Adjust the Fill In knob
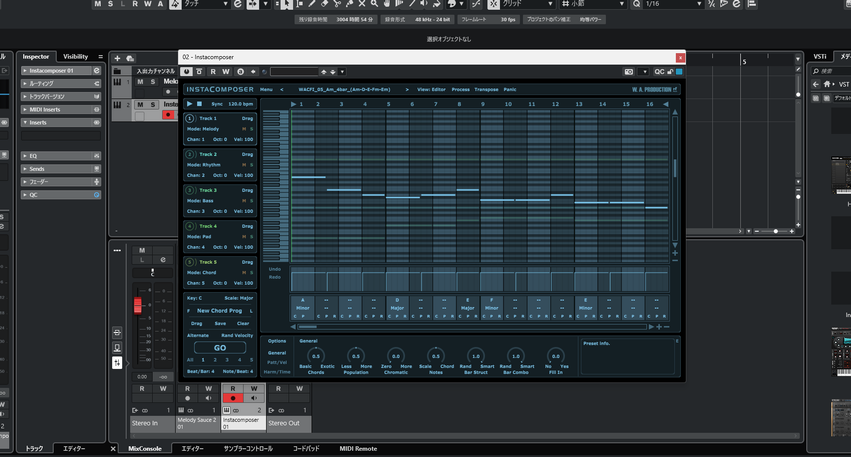 pos(555,356)
